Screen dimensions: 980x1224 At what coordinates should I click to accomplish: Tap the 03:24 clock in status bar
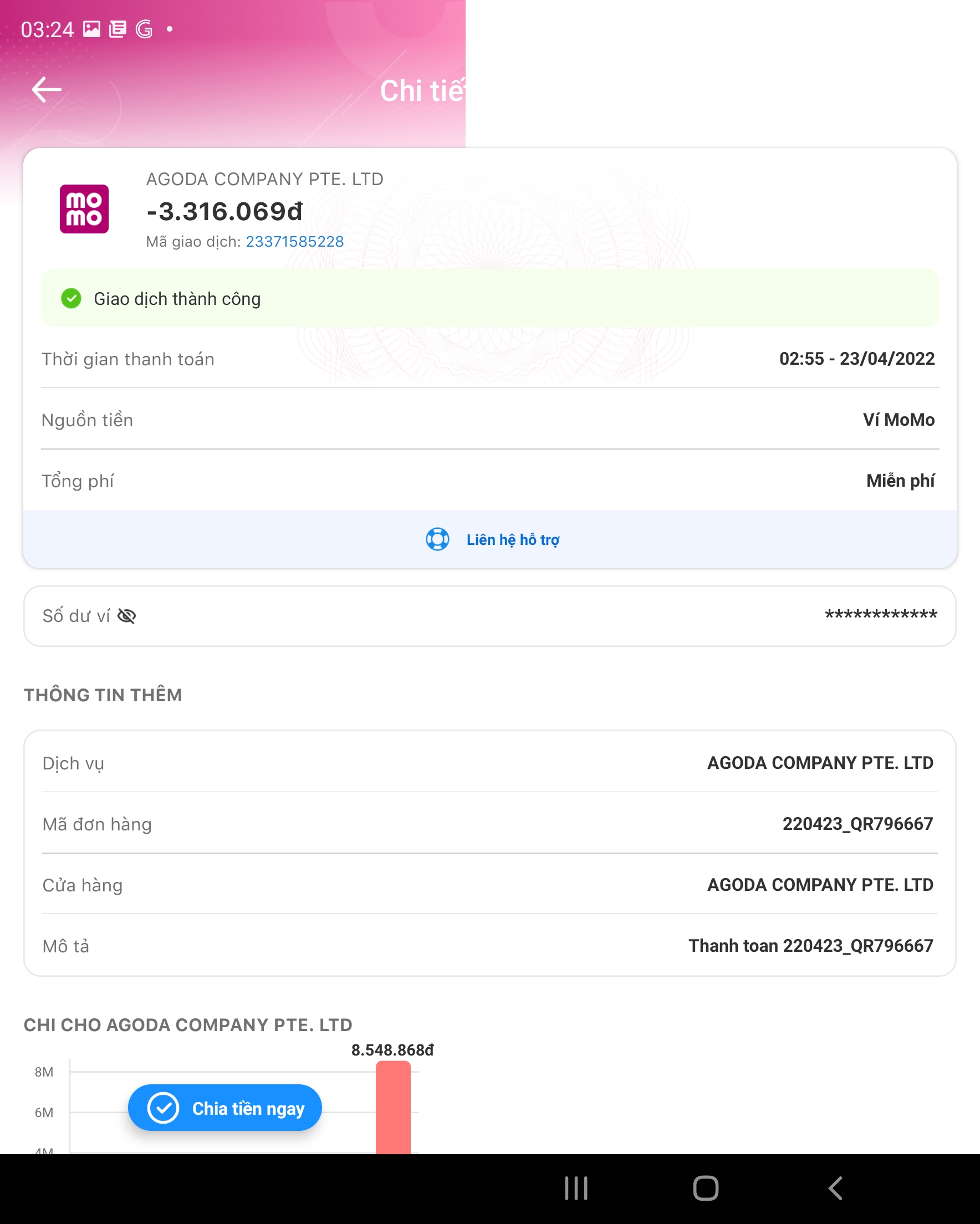click(x=47, y=29)
